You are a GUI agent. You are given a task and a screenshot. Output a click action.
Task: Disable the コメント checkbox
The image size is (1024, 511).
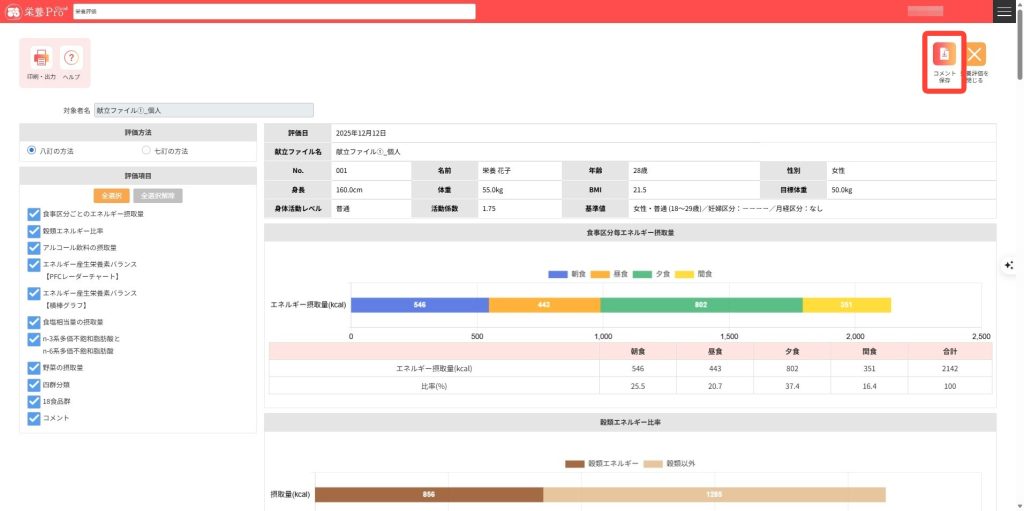tap(34, 418)
